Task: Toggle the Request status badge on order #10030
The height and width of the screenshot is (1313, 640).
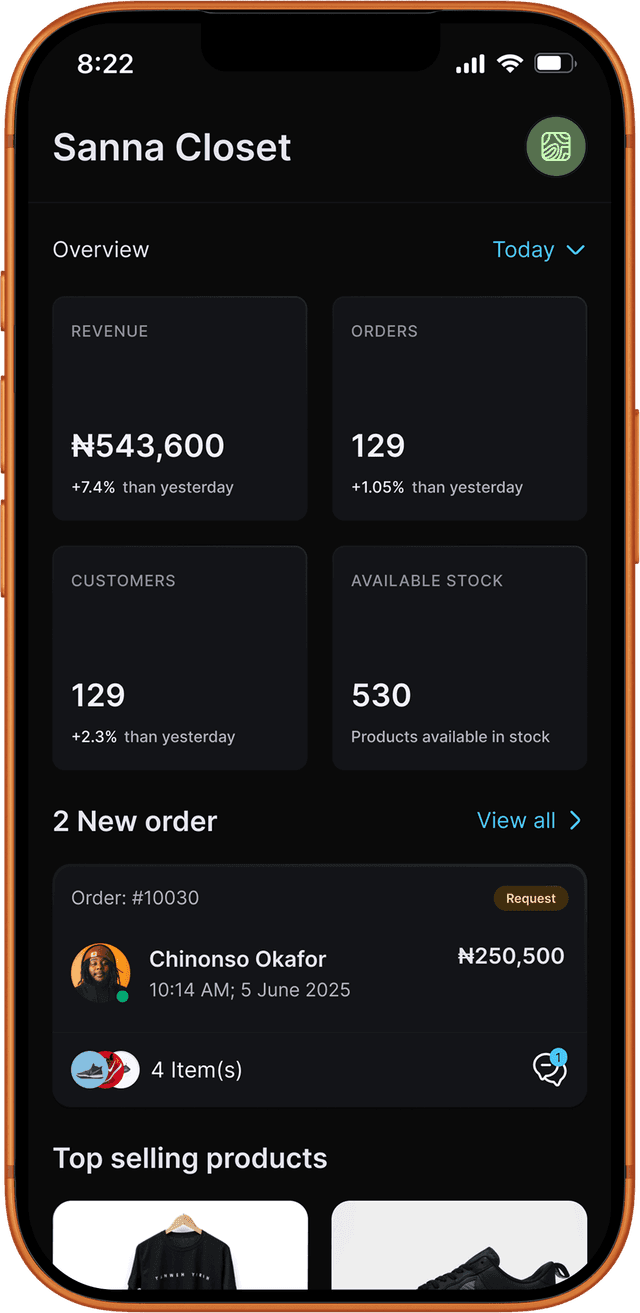Action: [x=531, y=898]
